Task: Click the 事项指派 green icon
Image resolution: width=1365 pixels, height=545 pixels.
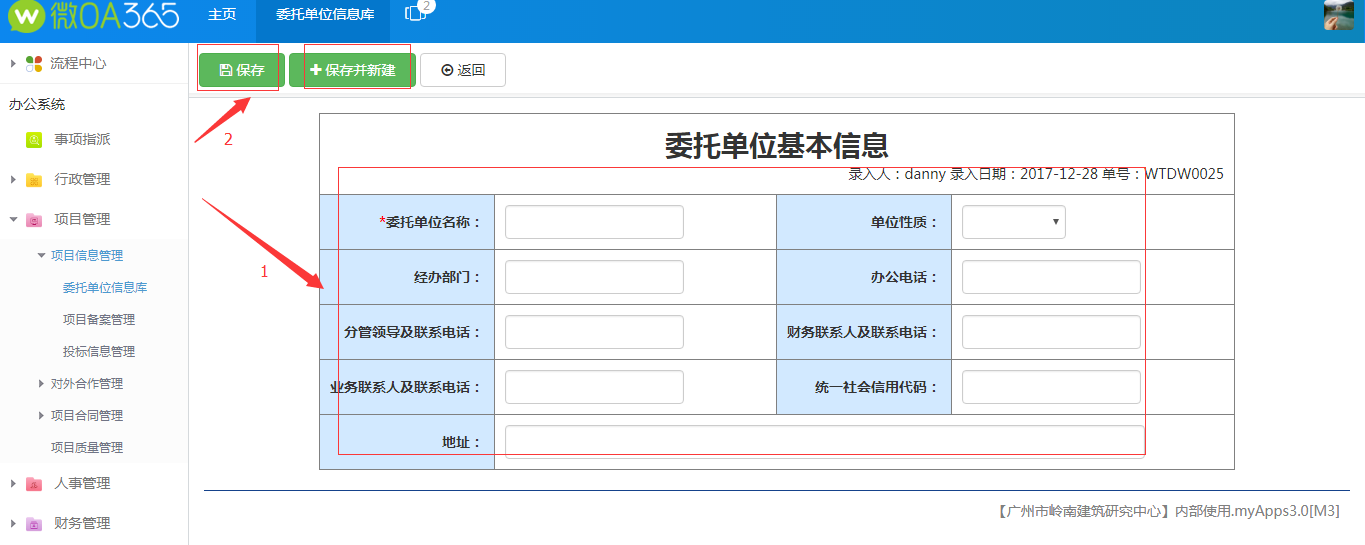Action: click(34, 140)
